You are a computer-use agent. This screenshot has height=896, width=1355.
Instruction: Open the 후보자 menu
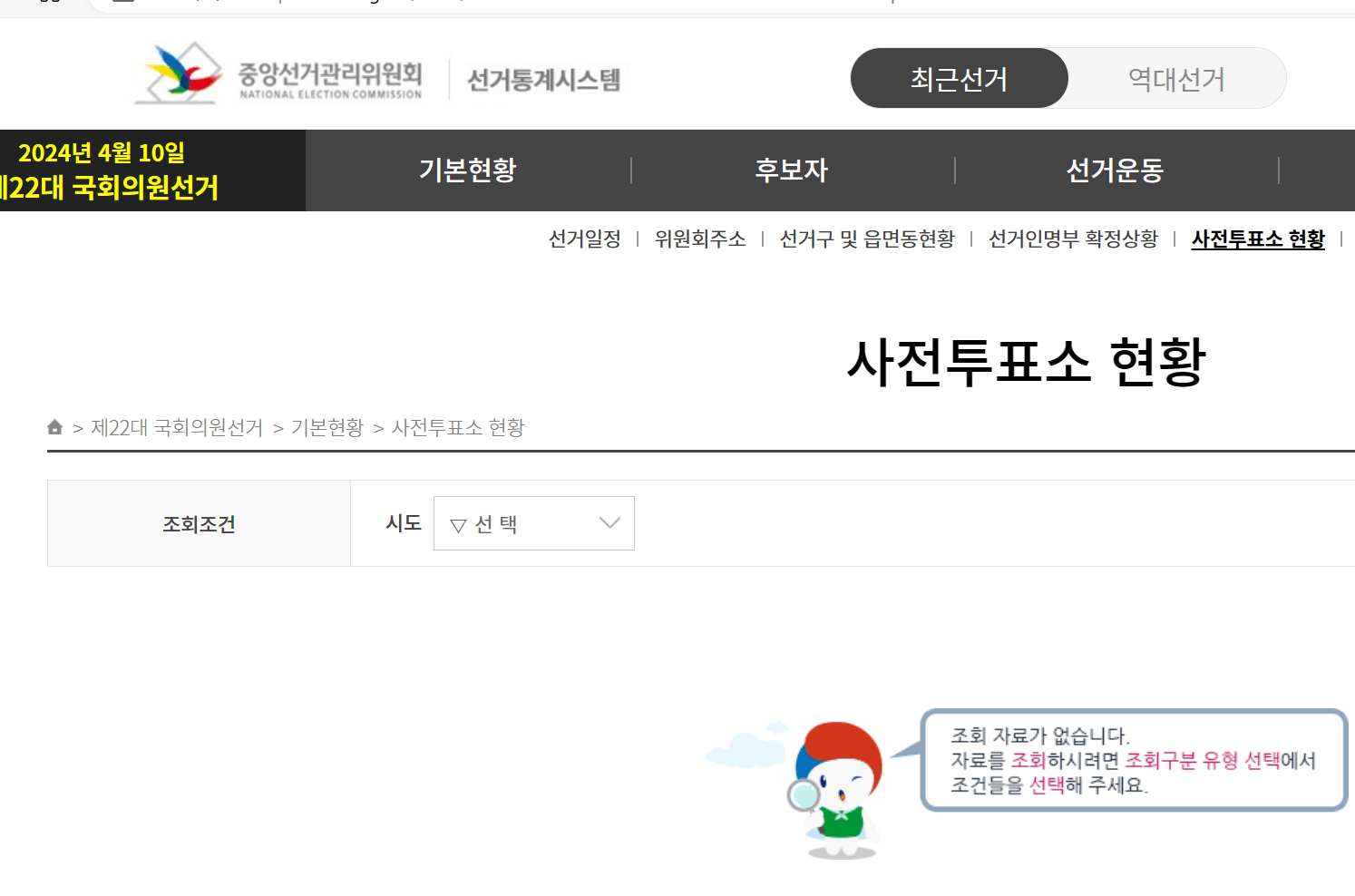[791, 170]
